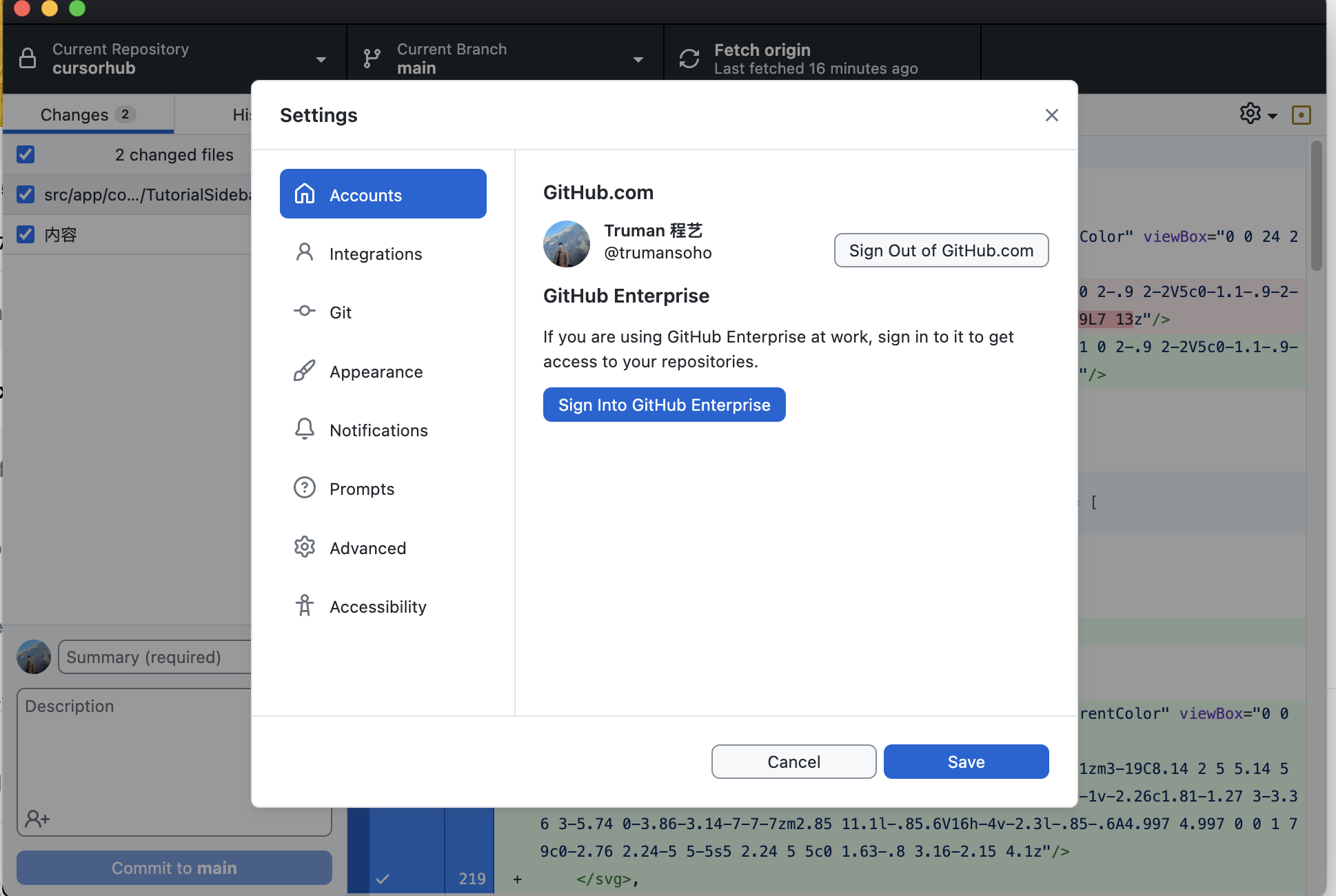Click the macOS red close window button
The width and height of the screenshot is (1336, 896).
[x=22, y=8]
